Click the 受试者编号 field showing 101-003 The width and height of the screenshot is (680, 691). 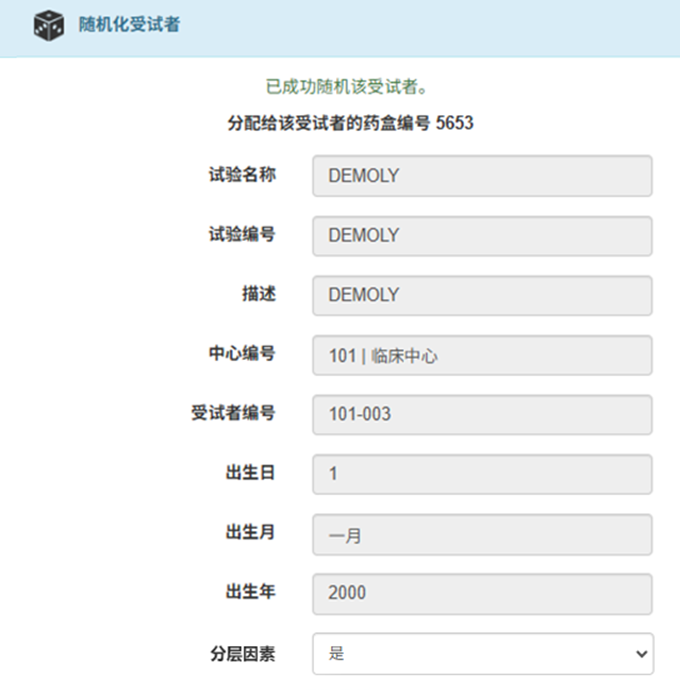point(482,415)
